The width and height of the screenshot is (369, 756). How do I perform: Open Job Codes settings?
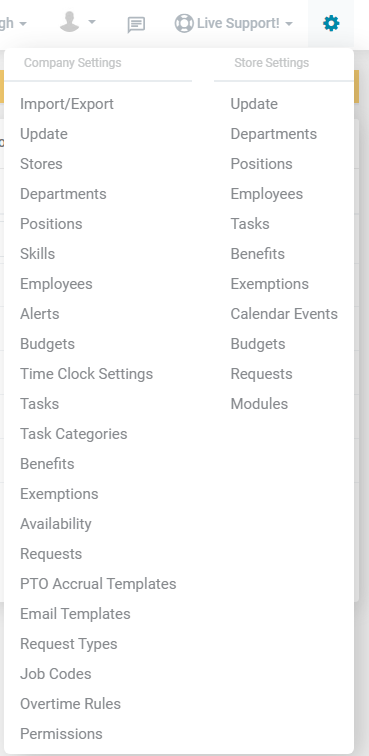55,674
